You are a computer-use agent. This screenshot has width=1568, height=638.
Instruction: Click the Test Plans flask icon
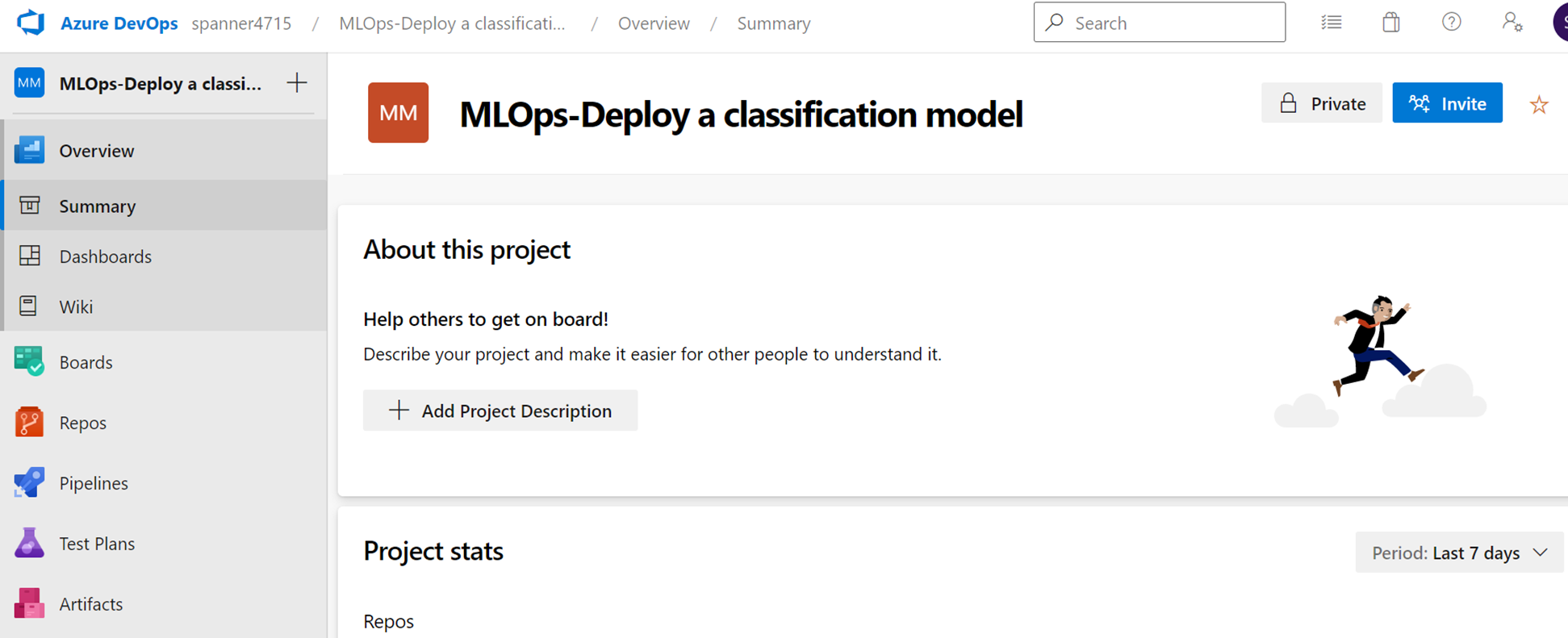(x=30, y=543)
